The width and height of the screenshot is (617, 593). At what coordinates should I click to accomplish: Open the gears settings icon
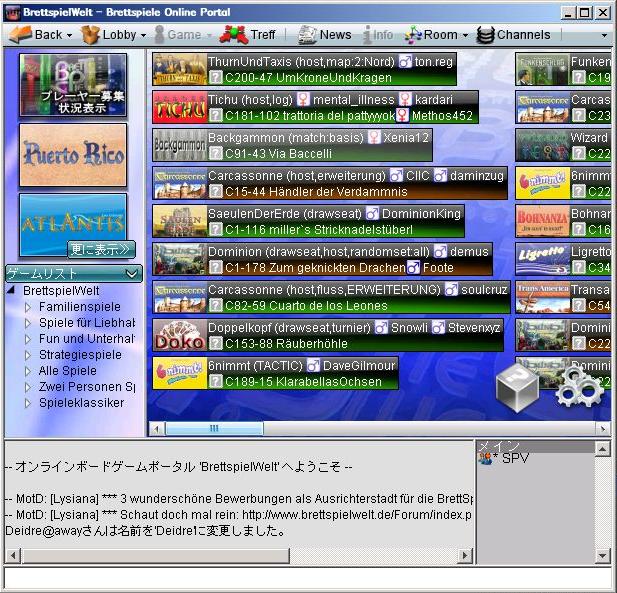pos(580,386)
